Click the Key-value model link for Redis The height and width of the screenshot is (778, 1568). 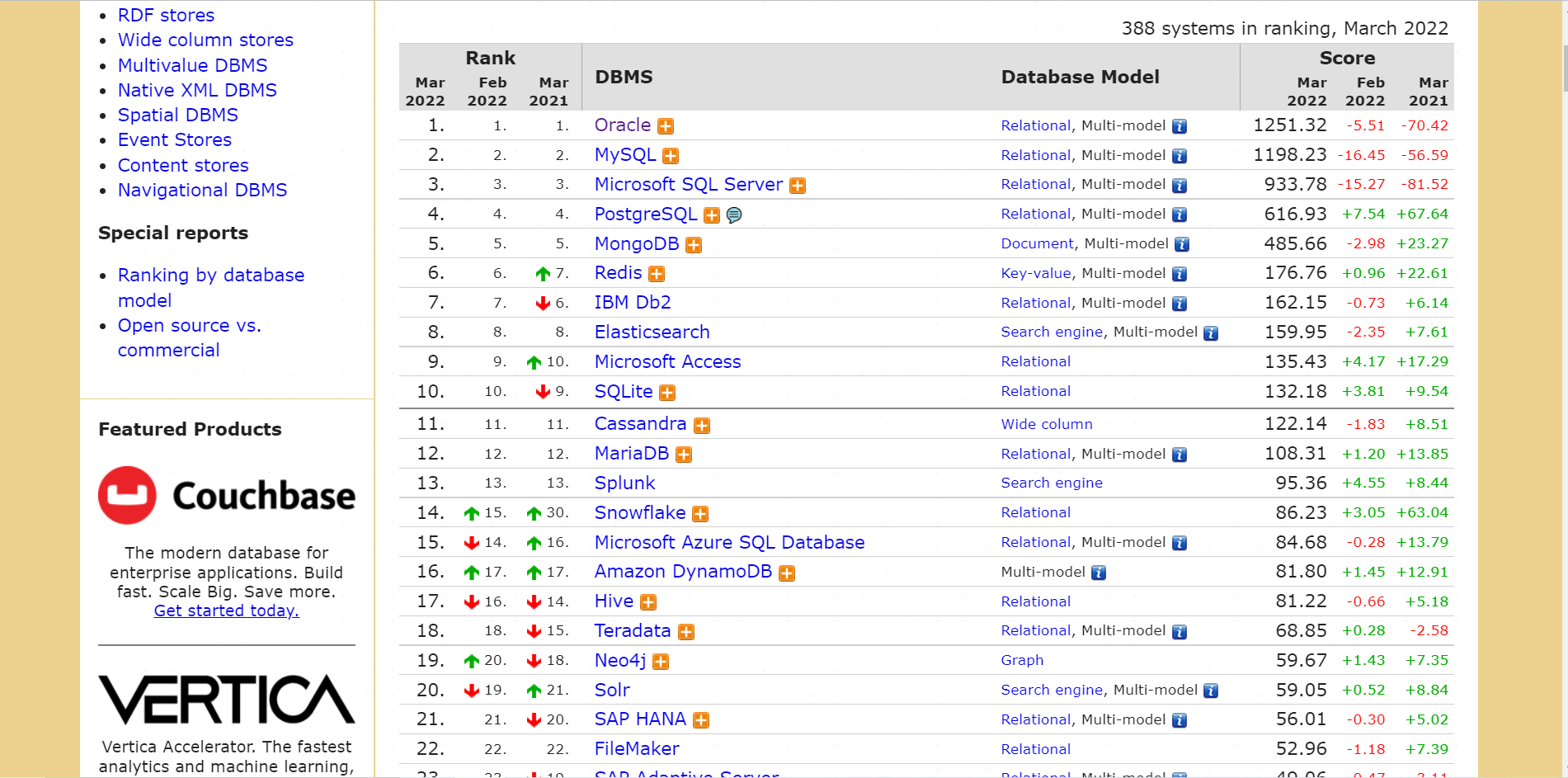[1036, 273]
